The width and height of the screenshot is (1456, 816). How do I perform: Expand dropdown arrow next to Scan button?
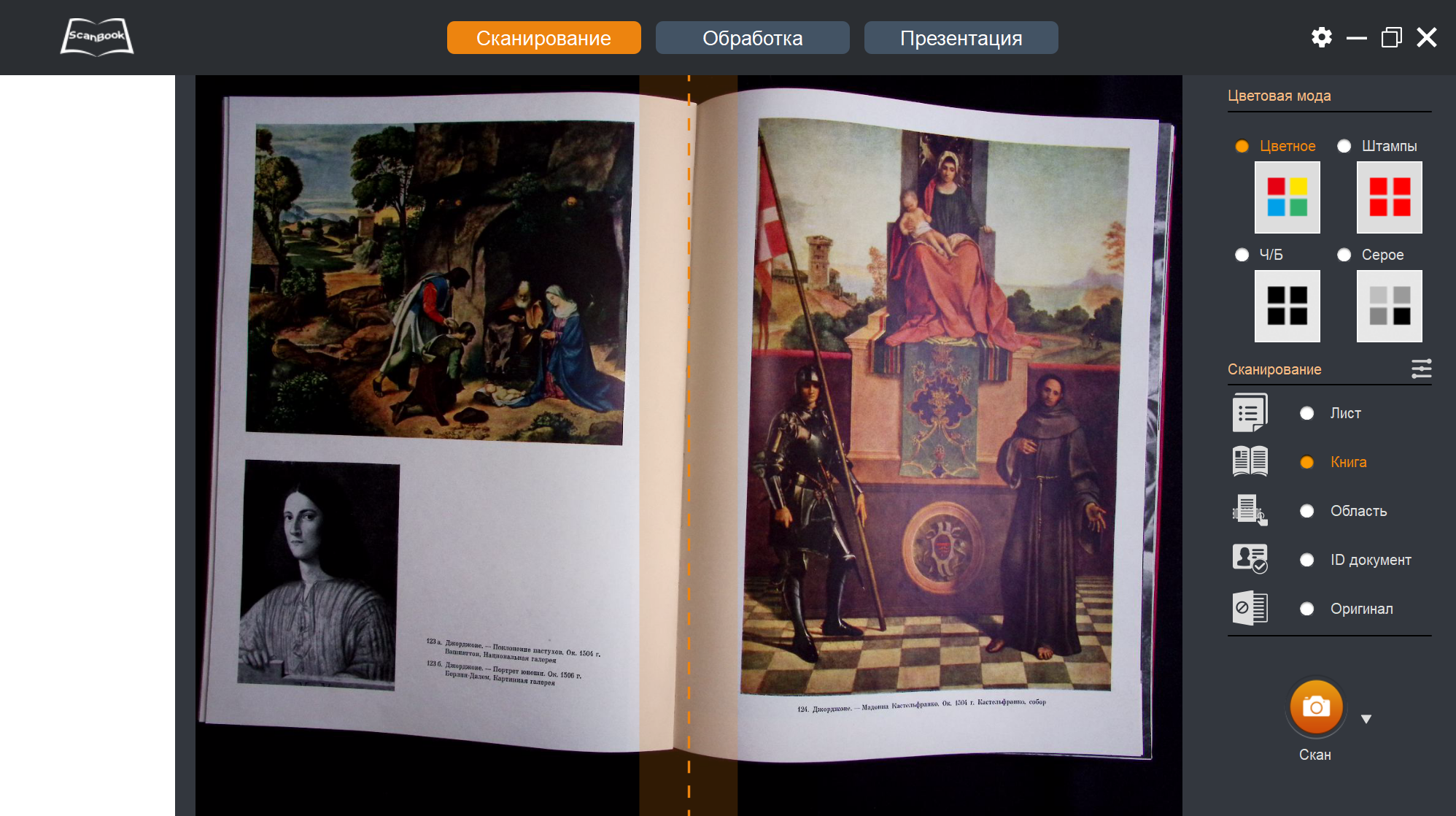[1366, 719]
